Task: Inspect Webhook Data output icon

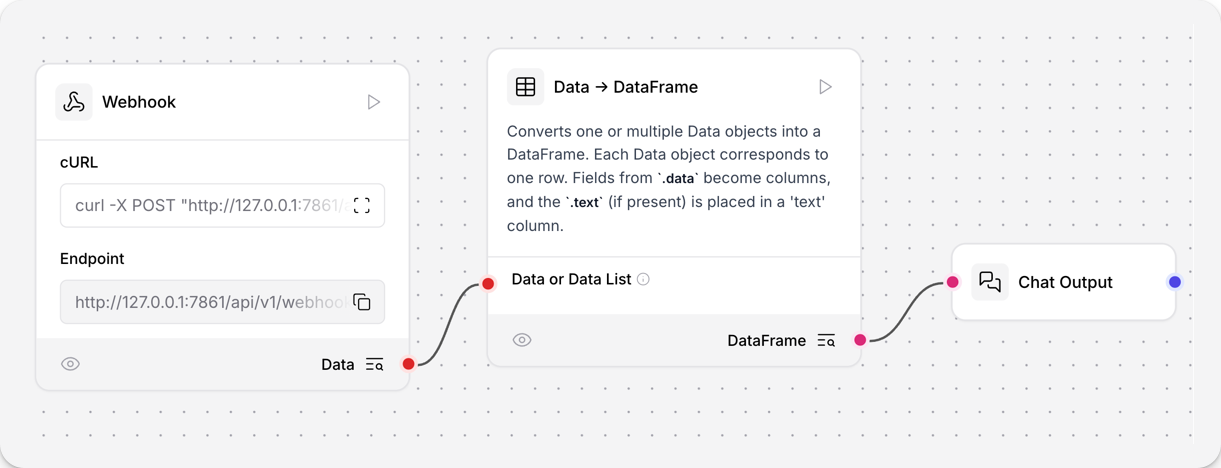Action: [374, 365]
